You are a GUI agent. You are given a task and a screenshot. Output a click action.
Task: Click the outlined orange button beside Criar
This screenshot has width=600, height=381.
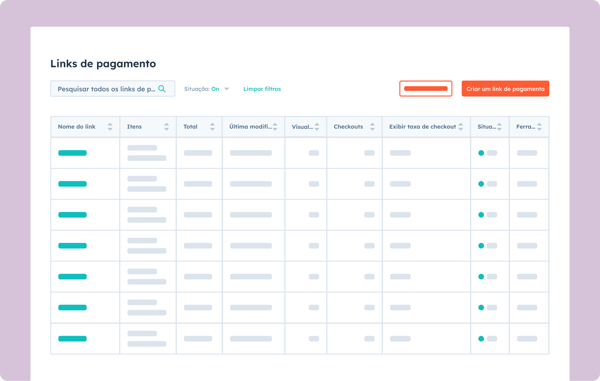tap(426, 89)
